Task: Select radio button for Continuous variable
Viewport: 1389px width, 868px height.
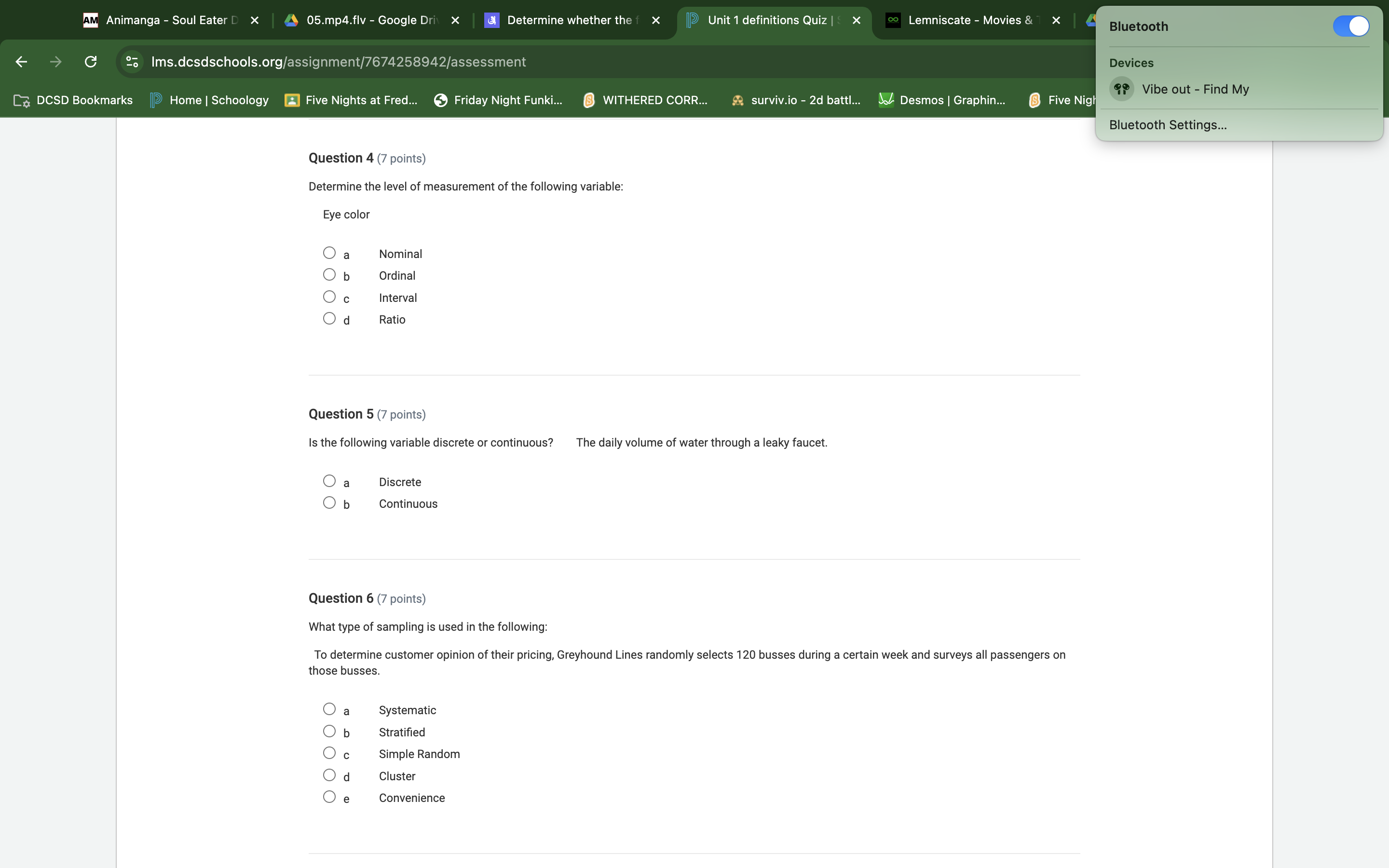Action: (329, 503)
